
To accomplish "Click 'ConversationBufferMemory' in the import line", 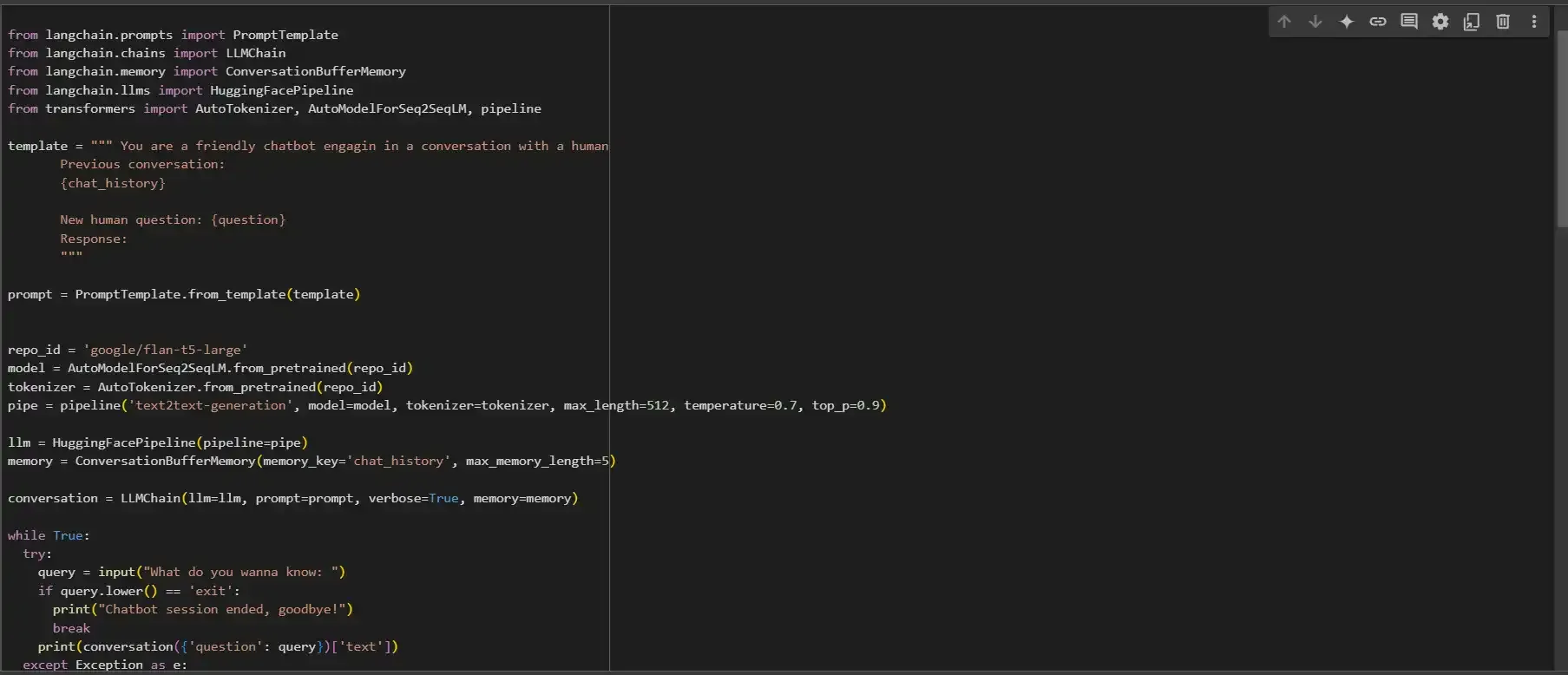I will (316, 71).
